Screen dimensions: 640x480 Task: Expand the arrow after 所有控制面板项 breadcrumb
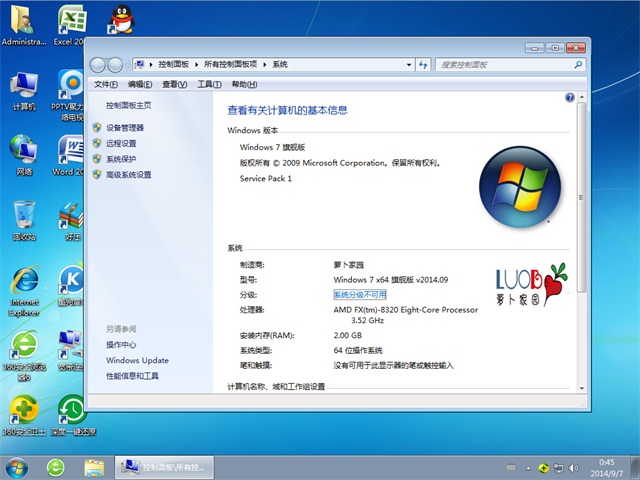pos(264,64)
